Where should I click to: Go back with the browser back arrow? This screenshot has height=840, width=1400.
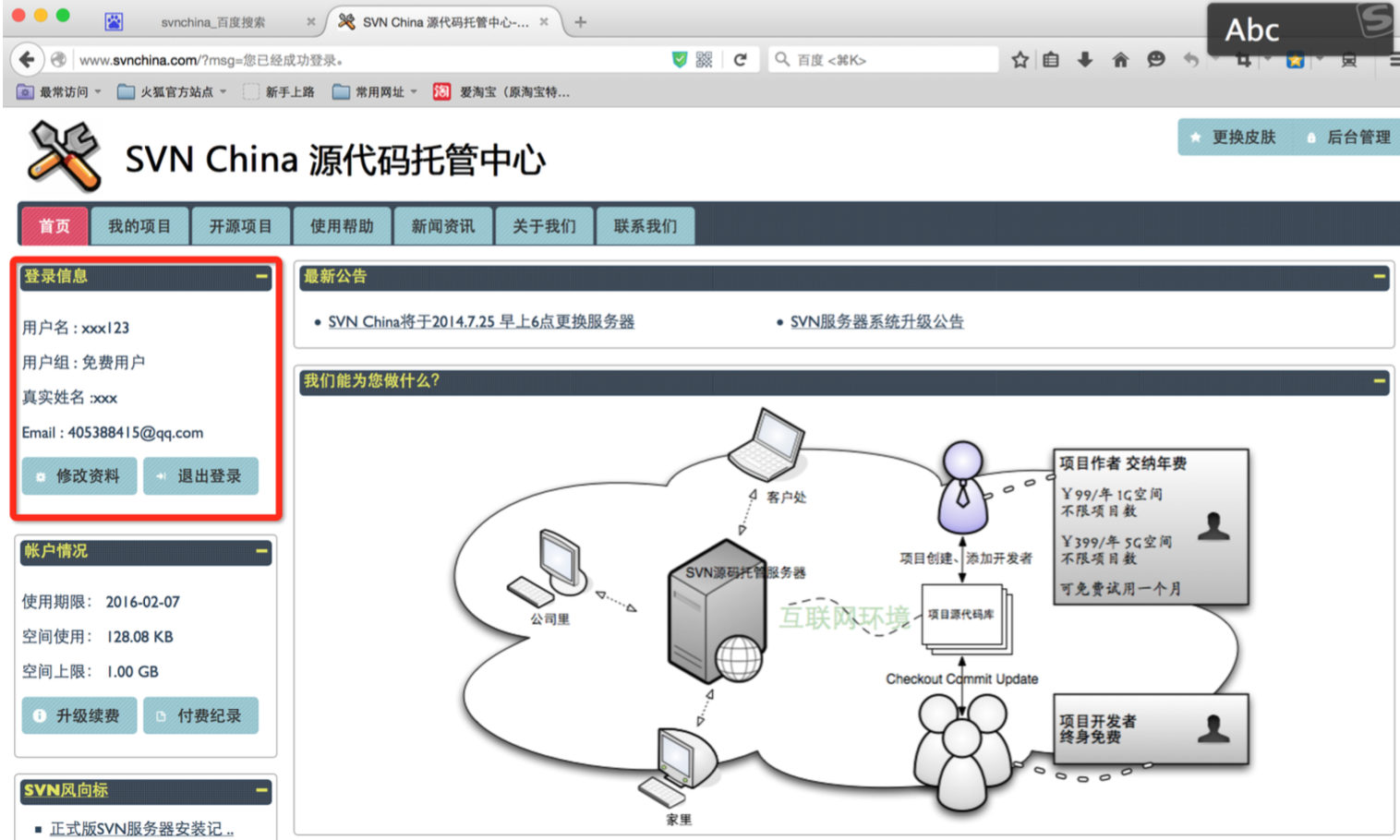tap(27, 60)
